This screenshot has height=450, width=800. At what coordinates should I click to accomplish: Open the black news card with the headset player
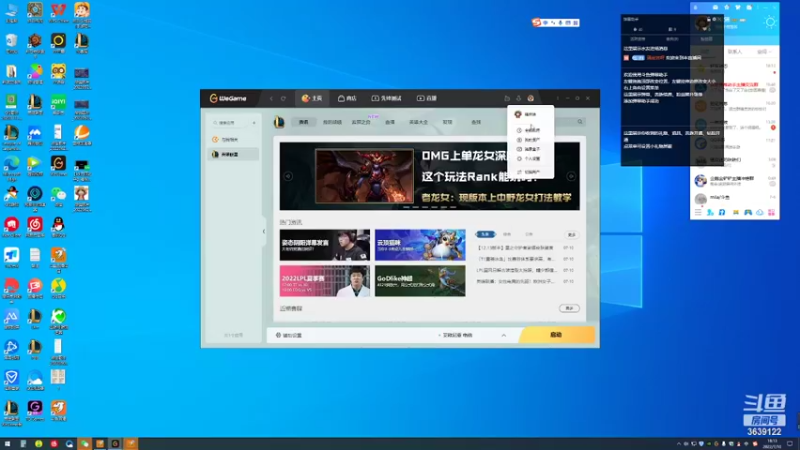(324, 244)
